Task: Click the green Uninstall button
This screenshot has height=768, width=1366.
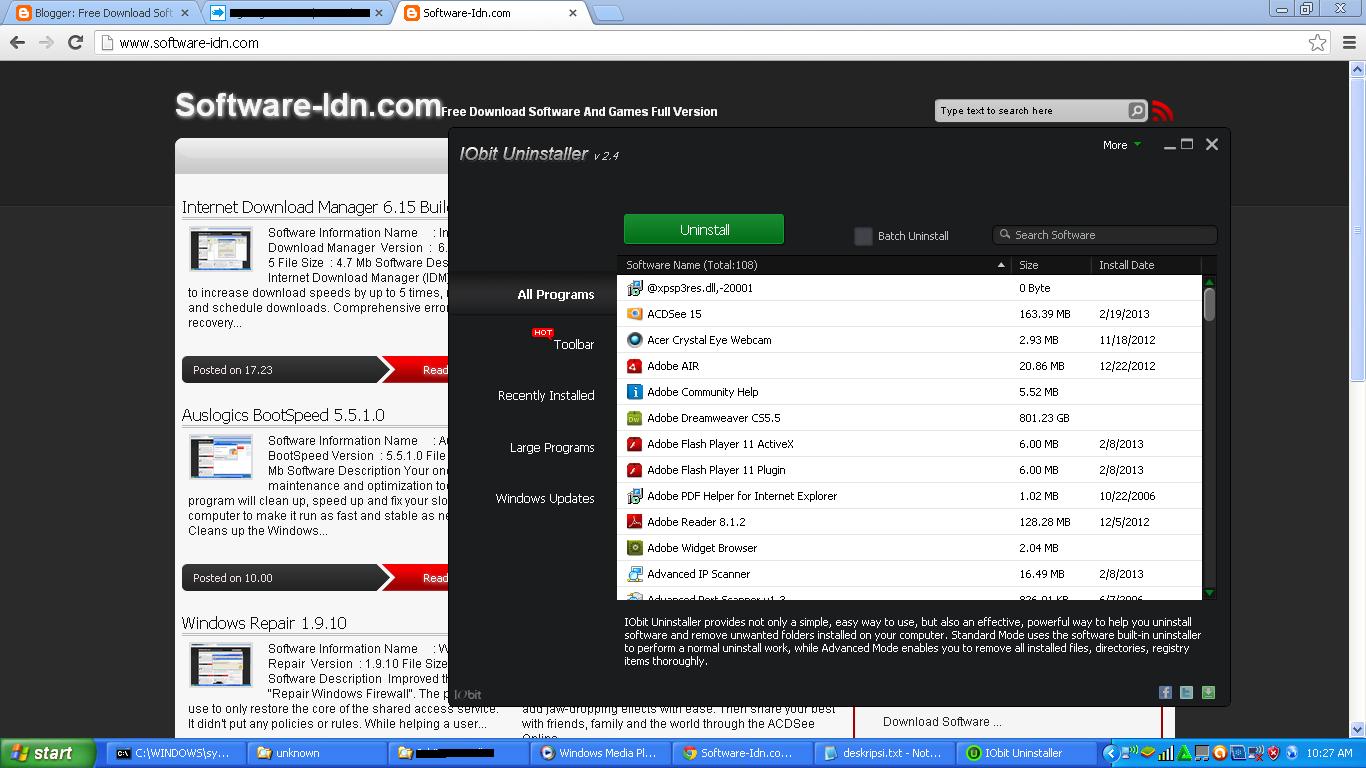Action: click(x=704, y=229)
